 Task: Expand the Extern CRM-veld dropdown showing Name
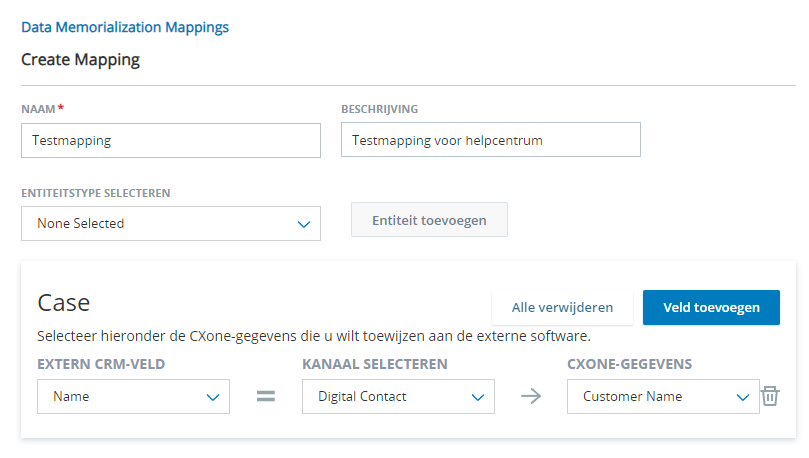[x=133, y=397]
